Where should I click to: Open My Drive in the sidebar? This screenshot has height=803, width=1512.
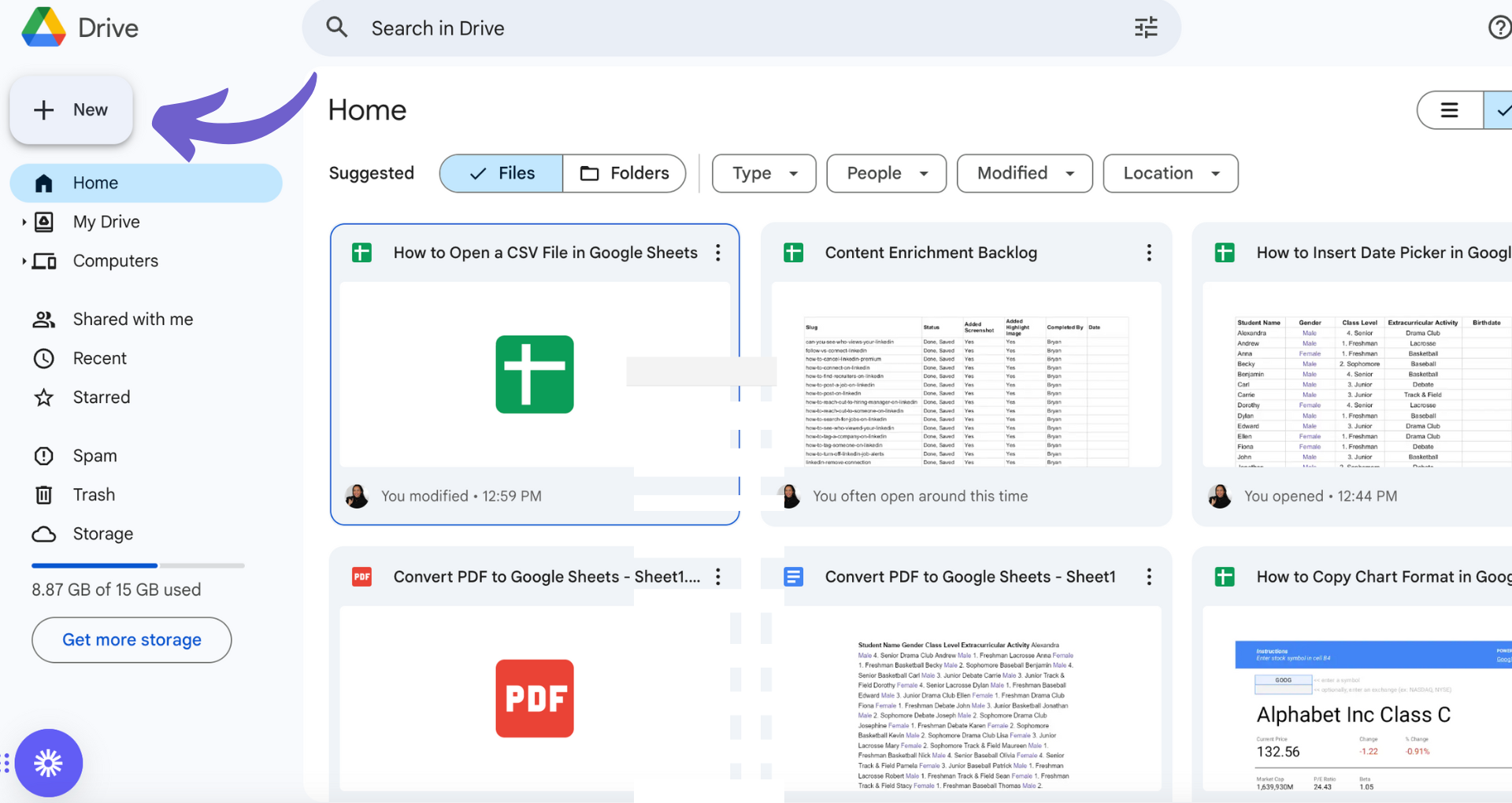tap(106, 222)
